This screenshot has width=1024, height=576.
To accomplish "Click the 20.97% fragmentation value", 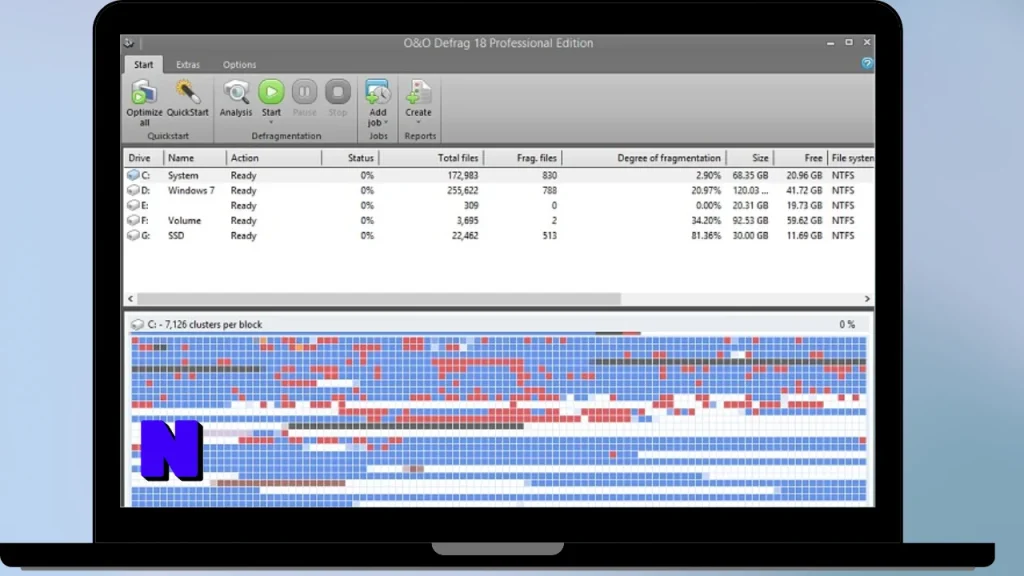I will coord(706,190).
